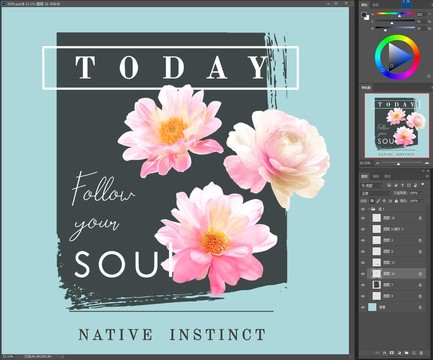The image size is (433, 360).
Task: Toggle eye of the second layer in the group
Action: 363,229
